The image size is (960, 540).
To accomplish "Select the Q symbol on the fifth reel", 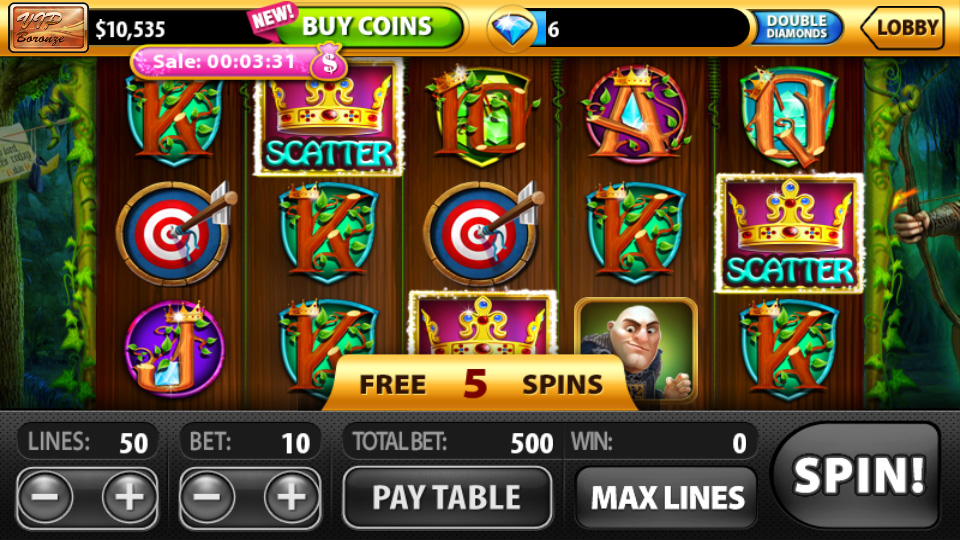I will [789, 116].
